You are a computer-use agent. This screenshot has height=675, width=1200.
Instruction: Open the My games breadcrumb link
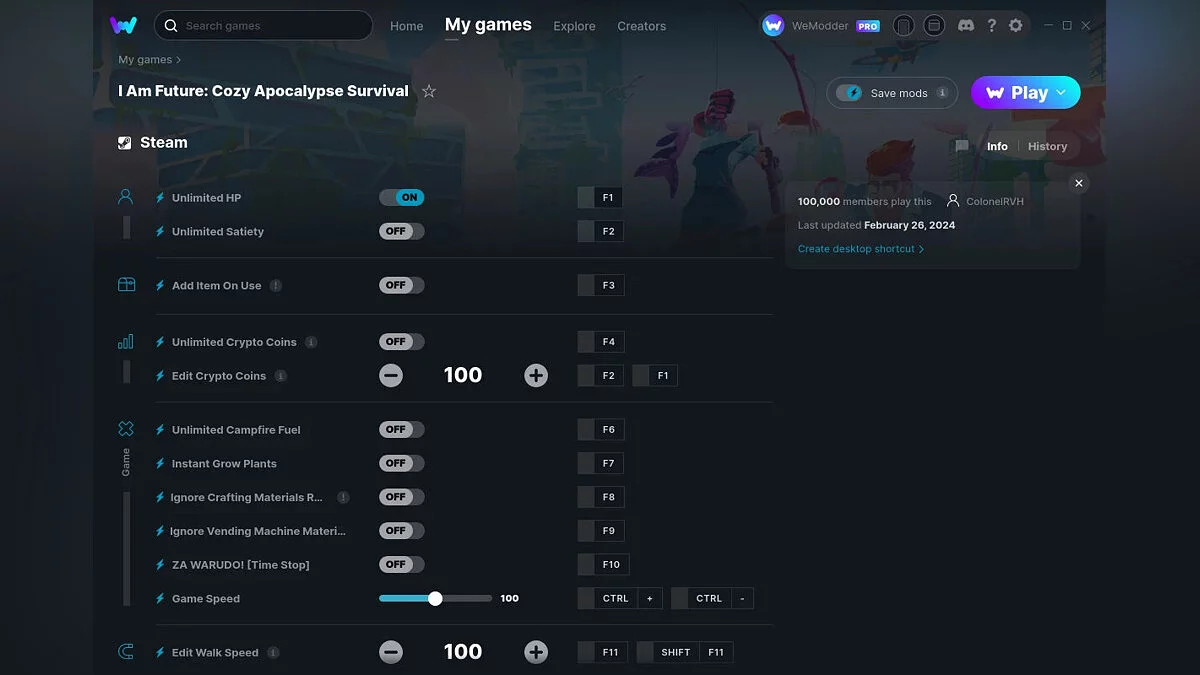[x=145, y=60]
